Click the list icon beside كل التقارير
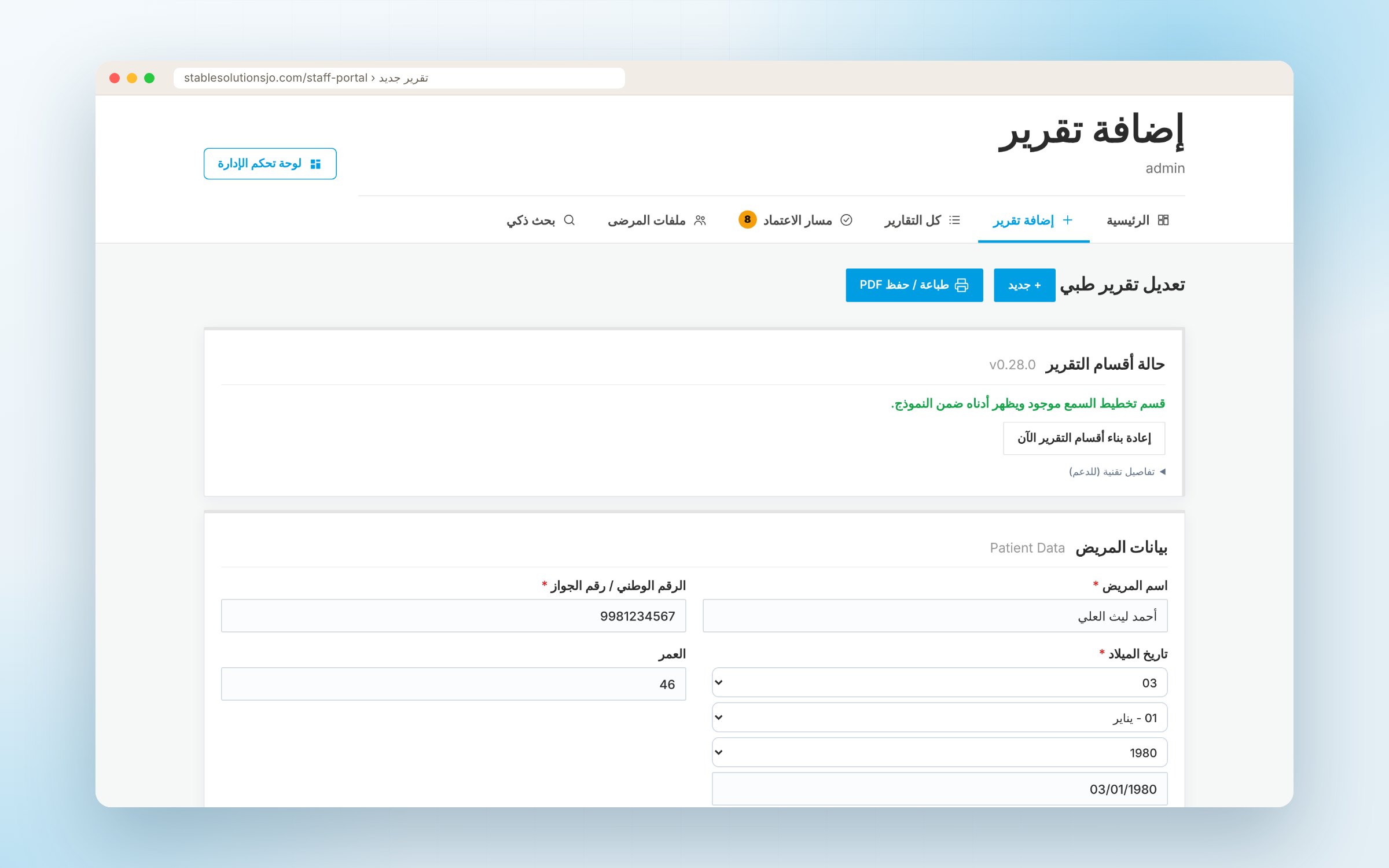Viewport: 1389px width, 868px height. tap(955, 220)
